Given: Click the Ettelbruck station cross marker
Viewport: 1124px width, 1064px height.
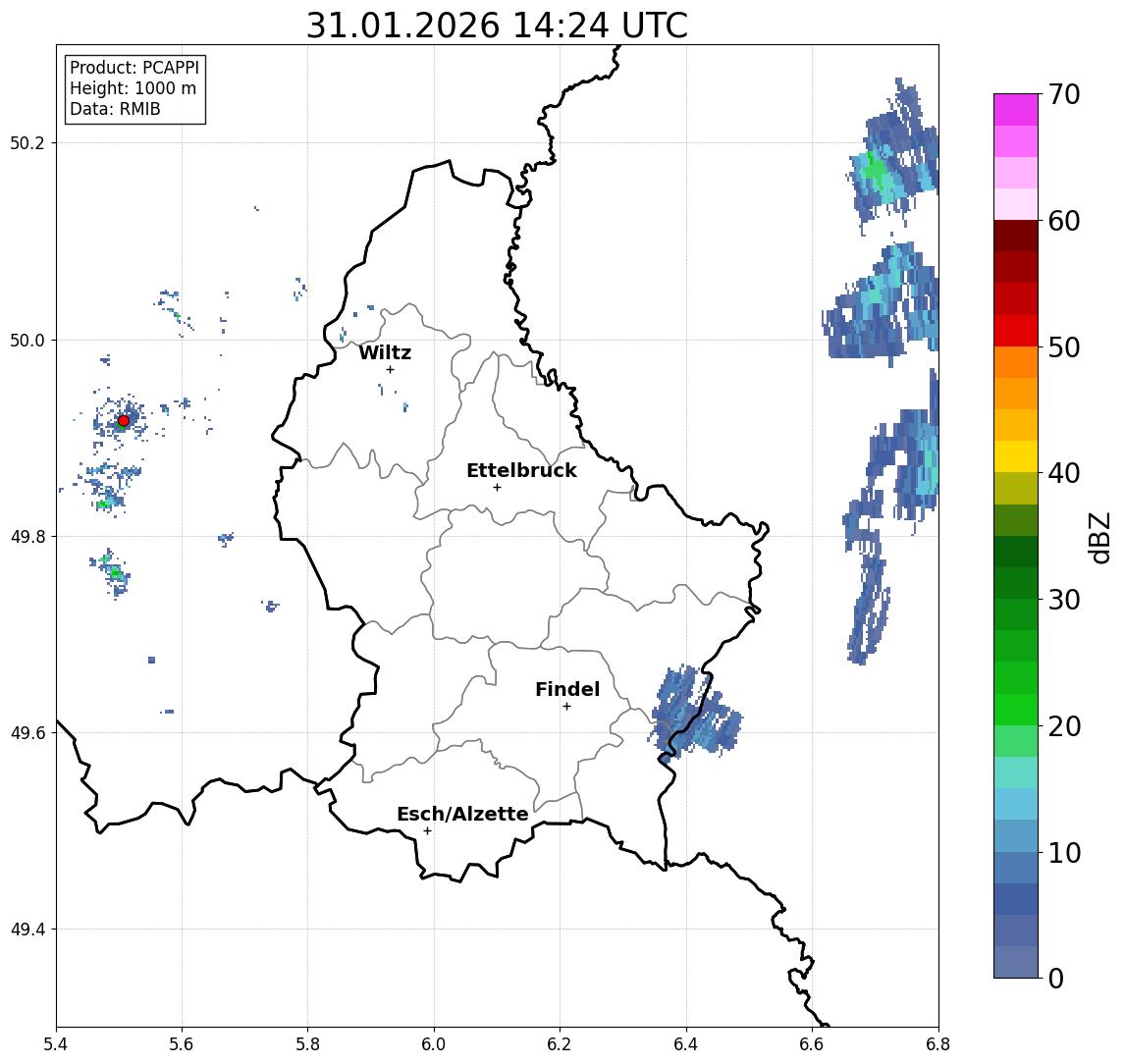Looking at the screenshot, I should pos(497,488).
